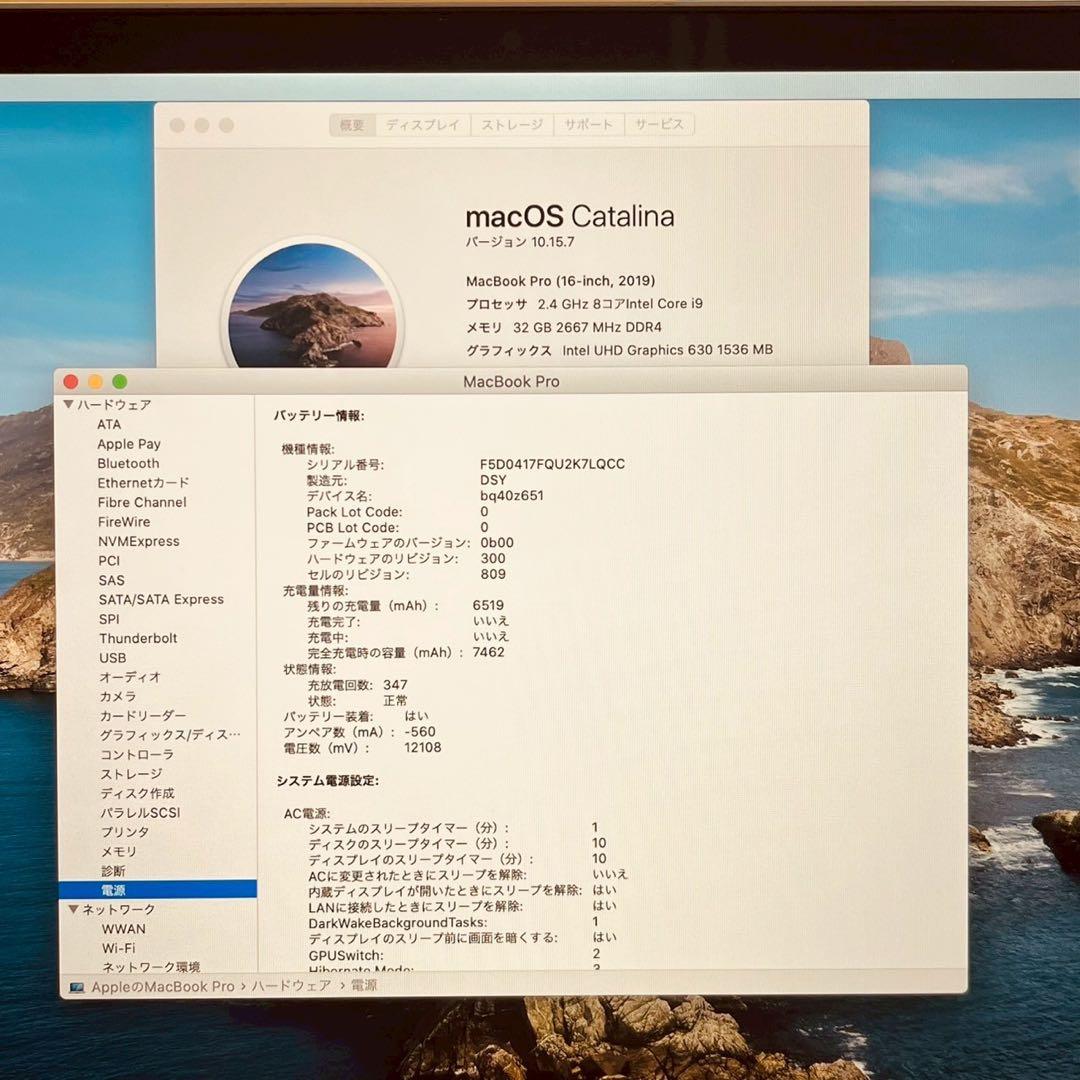1080x1080 pixels.
Task: Select NVMExpress in the sidebar
Action: click(139, 541)
